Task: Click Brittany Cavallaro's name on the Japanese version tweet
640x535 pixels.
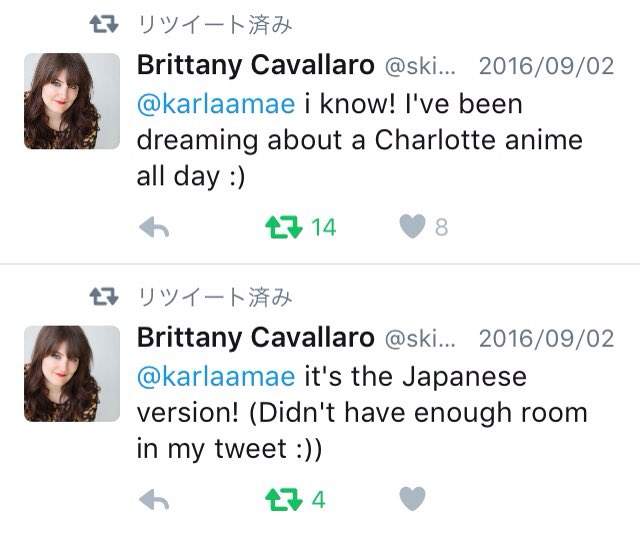Action: coord(256,338)
